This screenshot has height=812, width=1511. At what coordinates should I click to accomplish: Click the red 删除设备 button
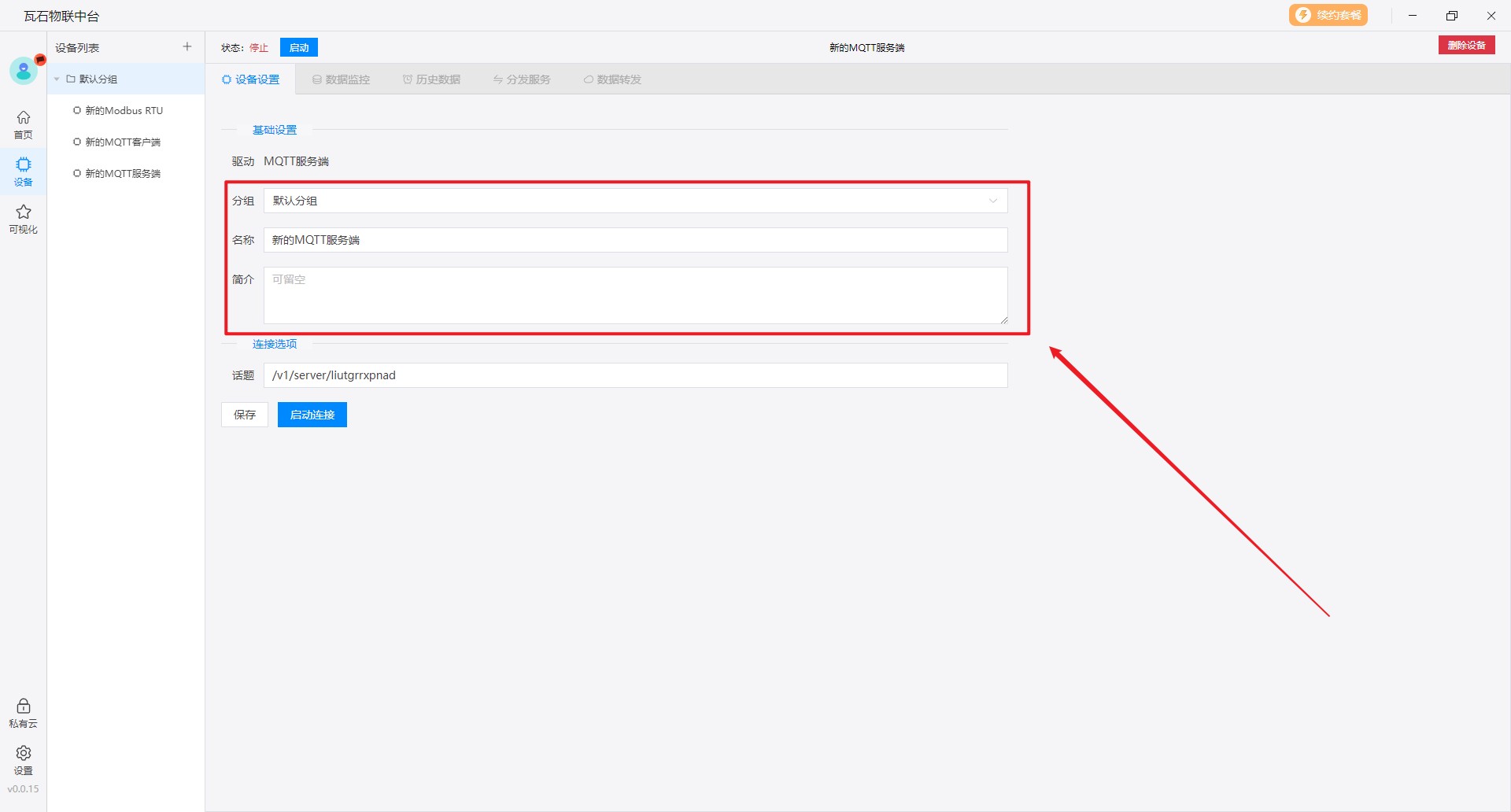click(1466, 46)
